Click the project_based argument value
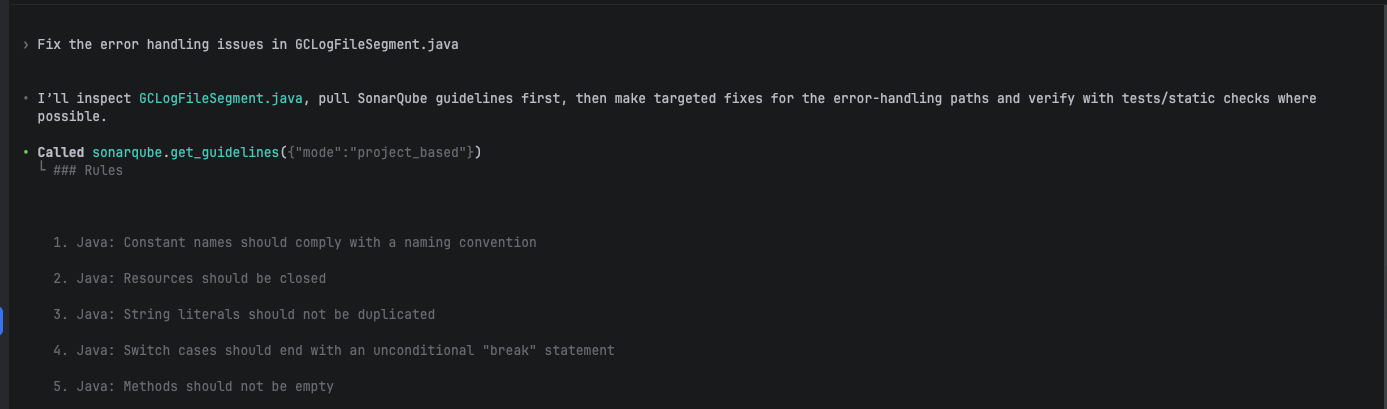Image resolution: width=1387 pixels, height=409 pixels. [412, 152]
